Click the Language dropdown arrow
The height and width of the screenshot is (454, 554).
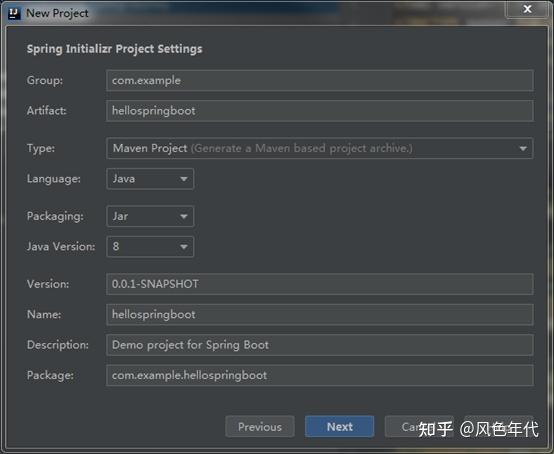(183, 179)
